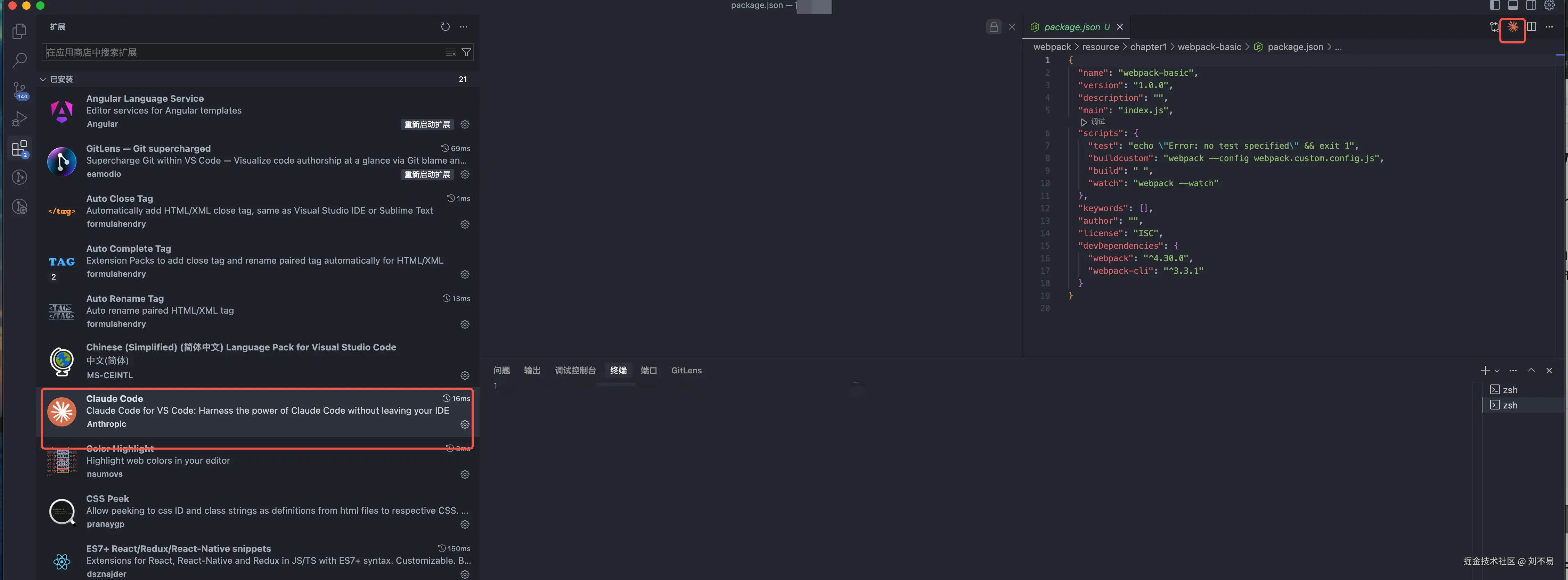
Task: Click the extension marketplace search field
Action: pos(244,52)
